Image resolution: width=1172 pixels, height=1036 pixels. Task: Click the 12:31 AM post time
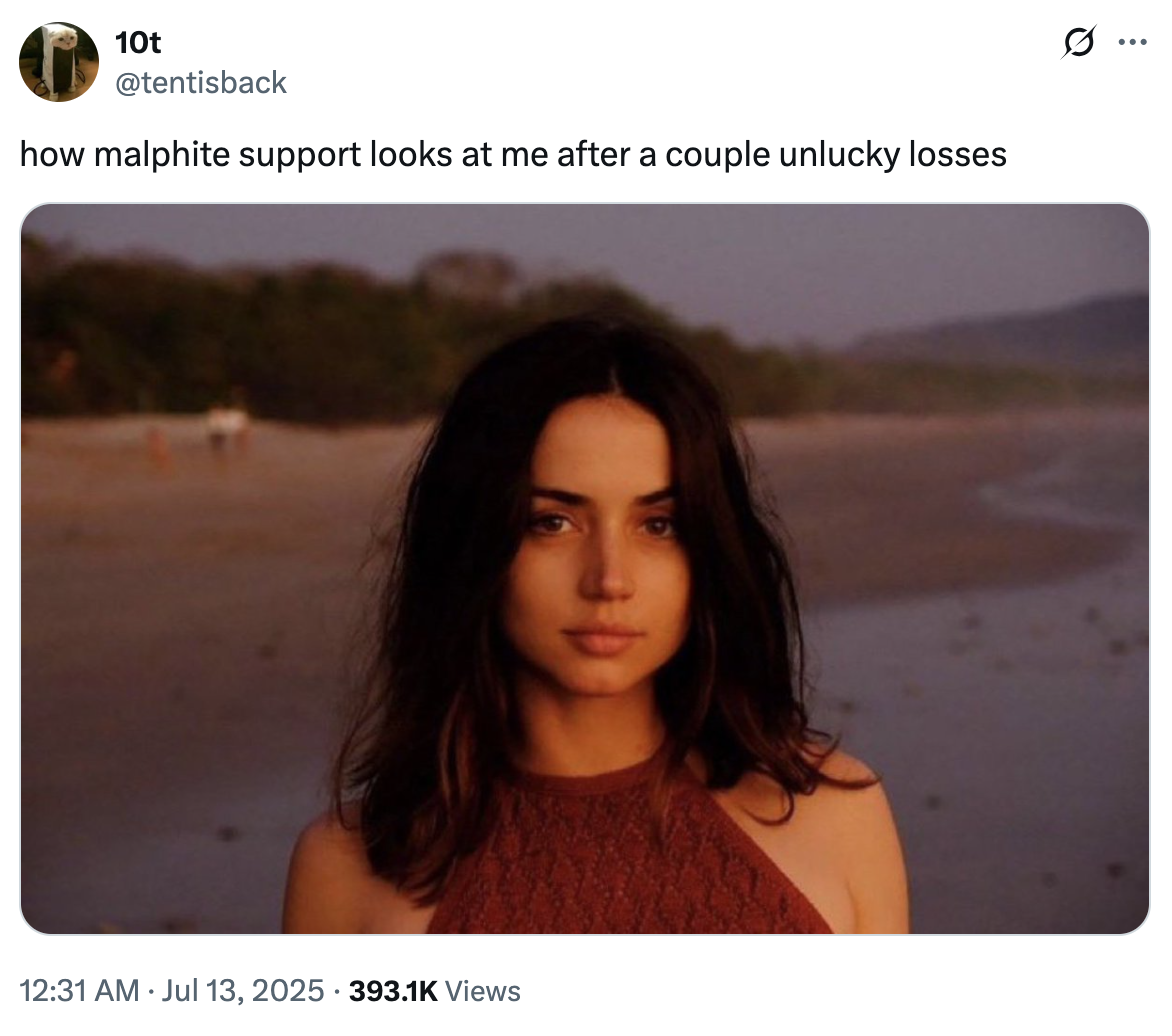point(79,991)
